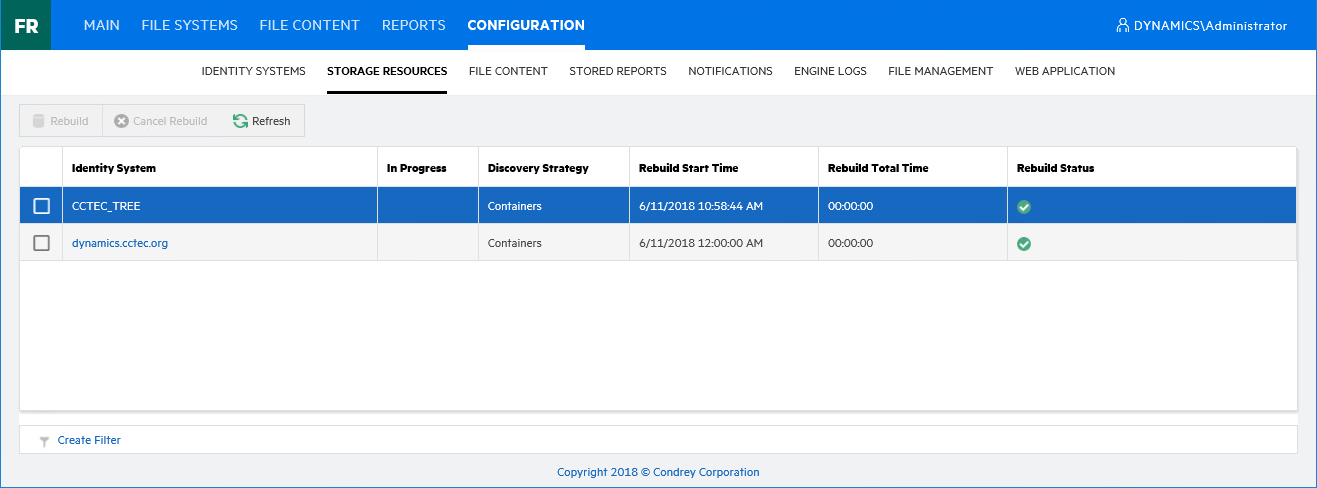Click the Refresh icon in toolbar

point(240,121)
